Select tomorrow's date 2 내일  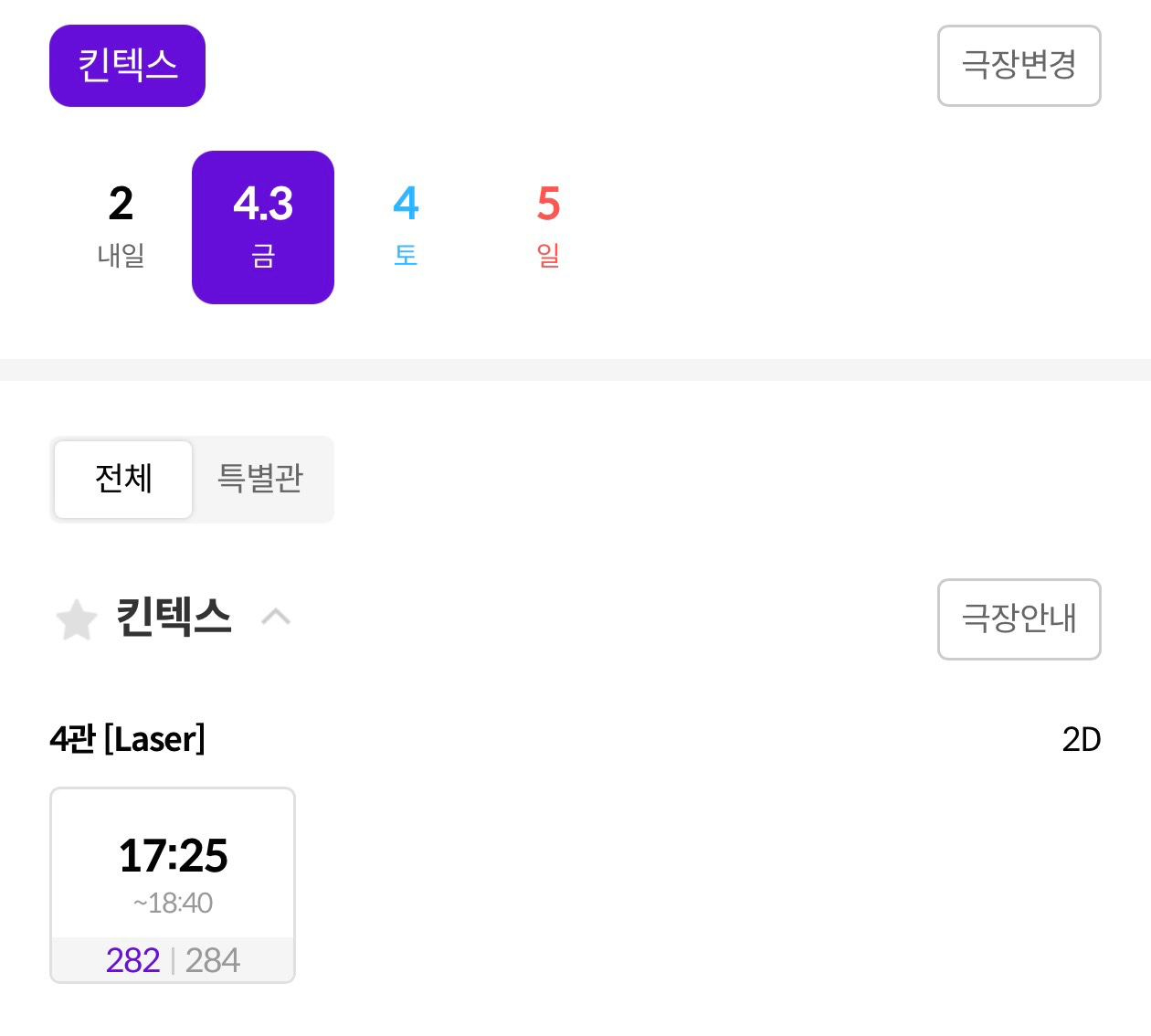(121, 227)
